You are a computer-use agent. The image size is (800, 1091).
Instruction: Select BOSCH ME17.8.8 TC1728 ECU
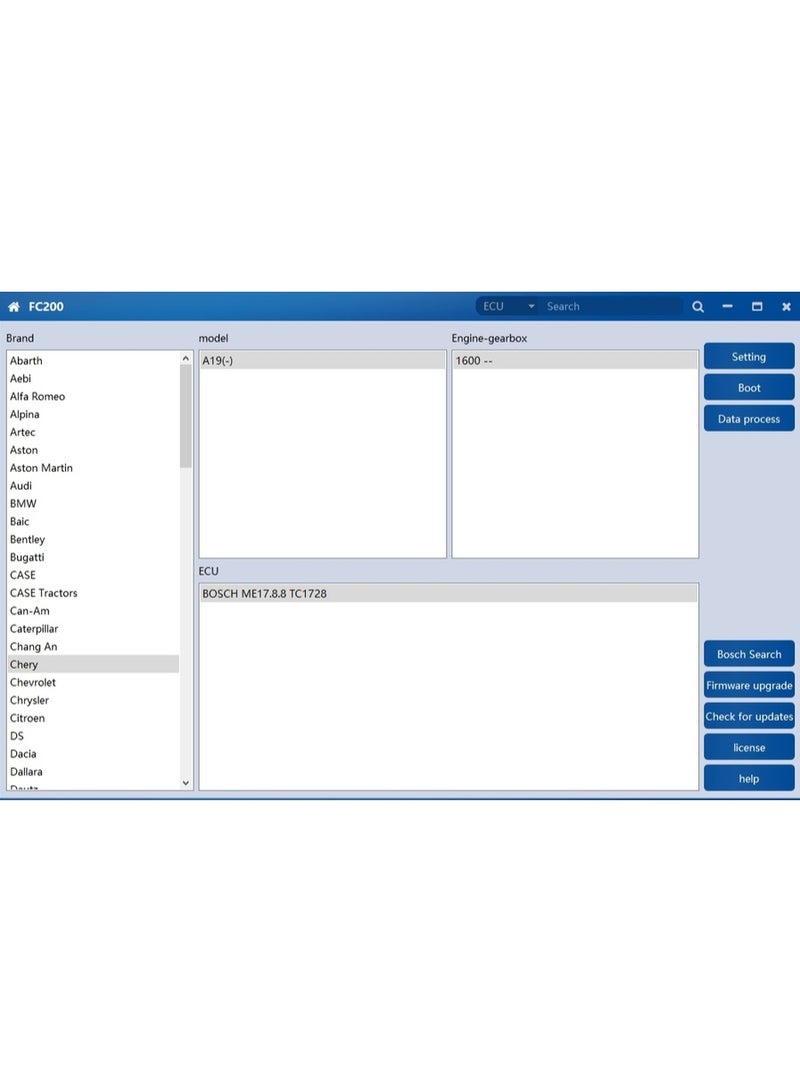(265, 594)
